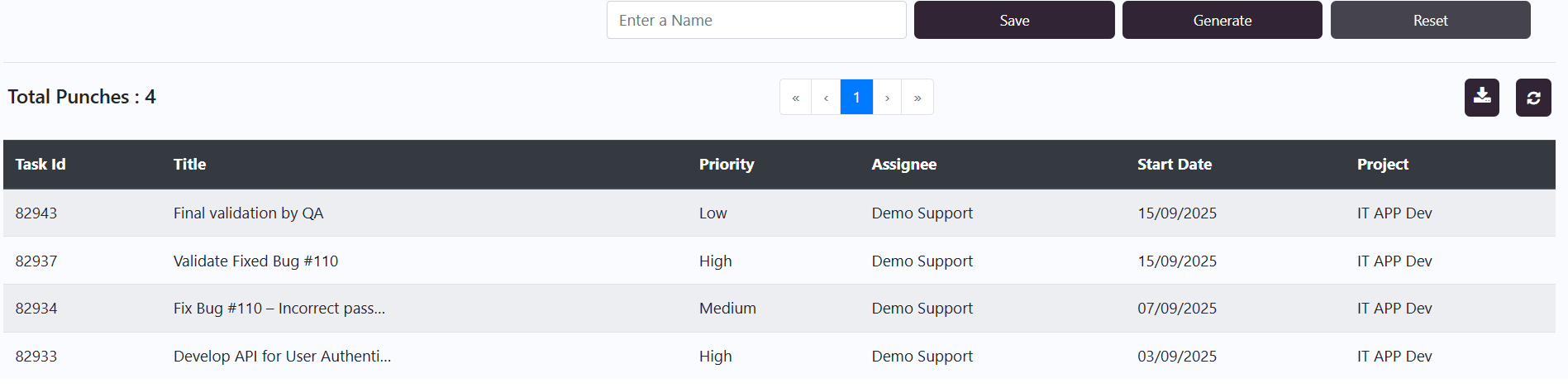1568x388 pixels.
Task: Click the download icon button
Action: [x=1481, y=98]
